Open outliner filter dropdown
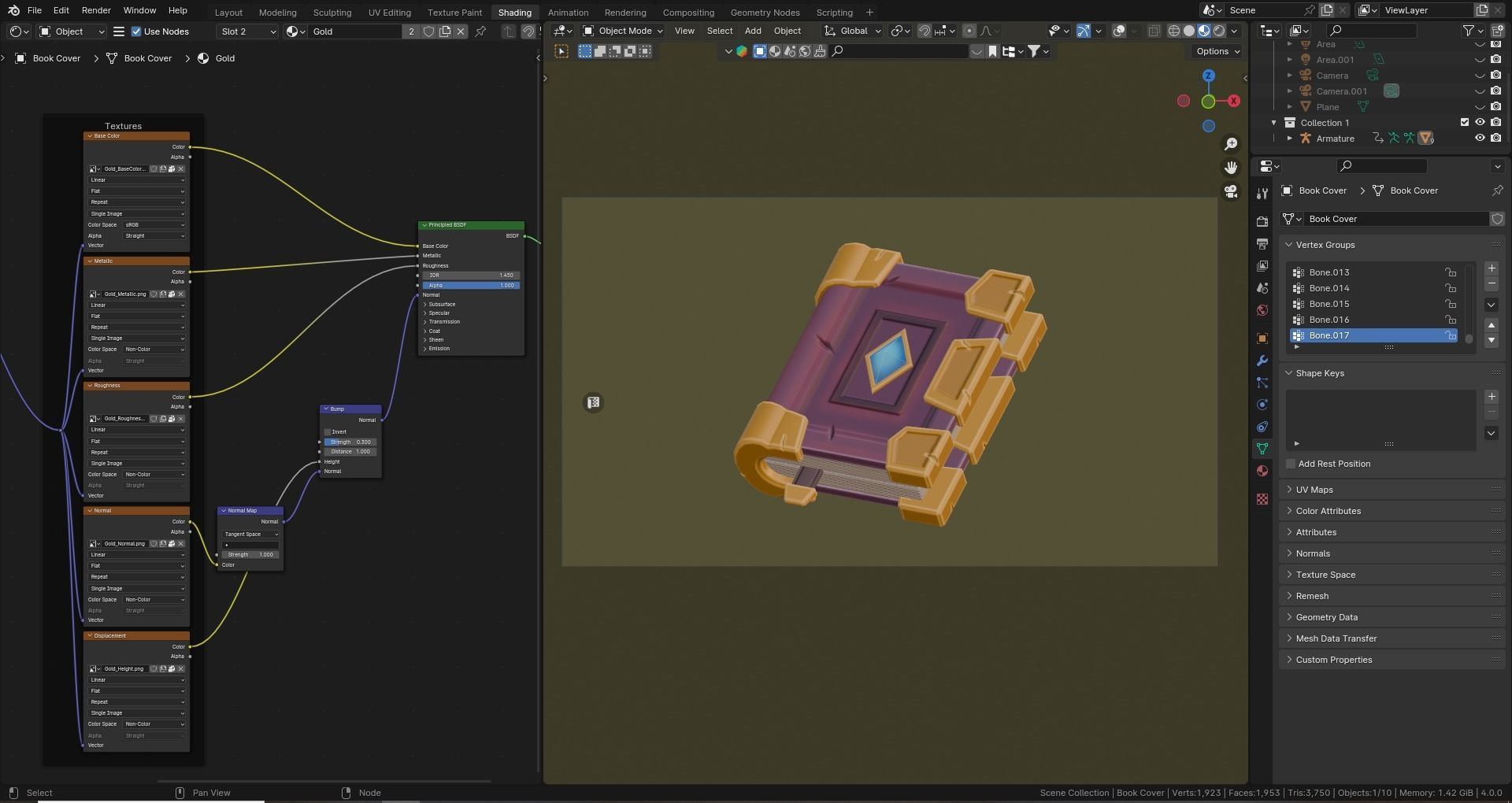Image resolution: width=1512 pixels, height=803 pixels. pos(1474,31)
